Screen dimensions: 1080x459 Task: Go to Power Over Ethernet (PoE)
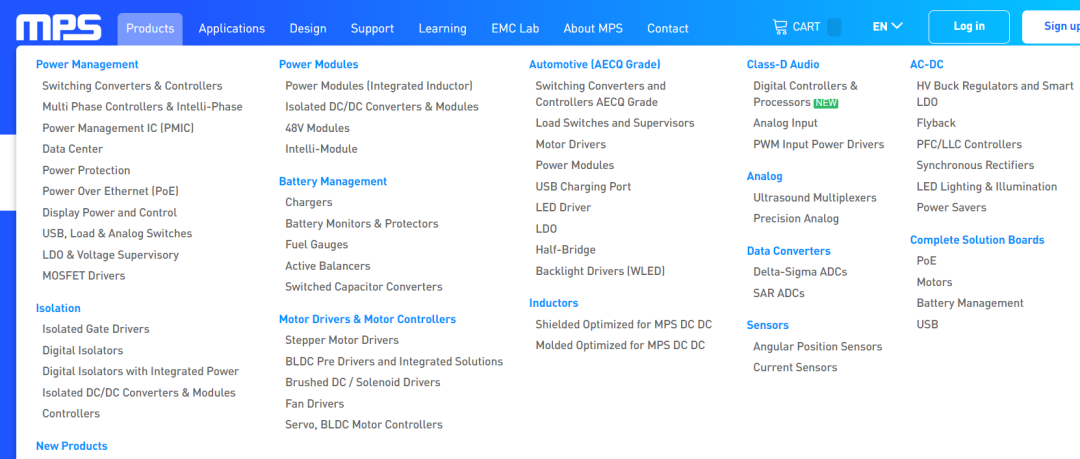110,191
